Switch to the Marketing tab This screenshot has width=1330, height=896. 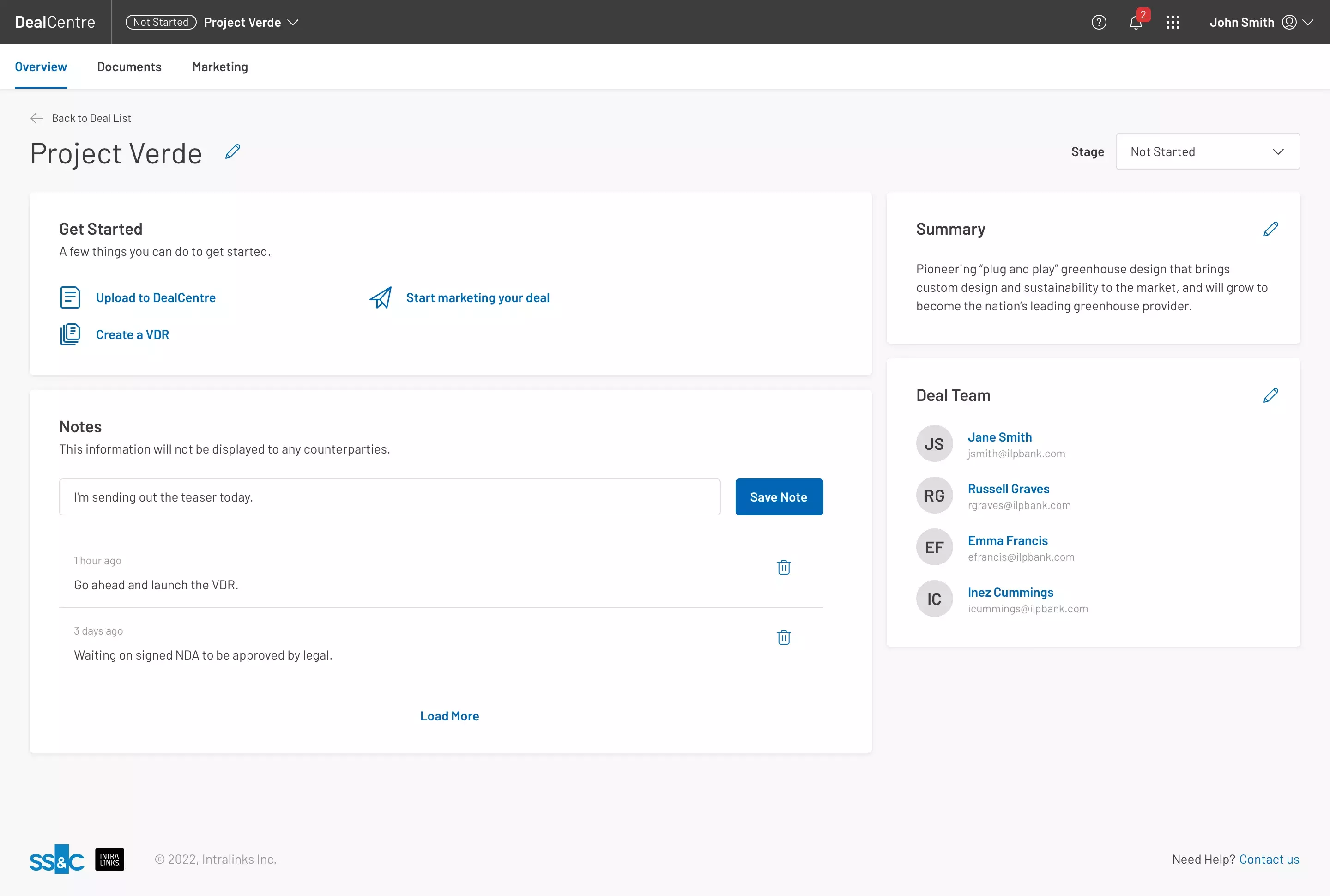click(220, 67)
